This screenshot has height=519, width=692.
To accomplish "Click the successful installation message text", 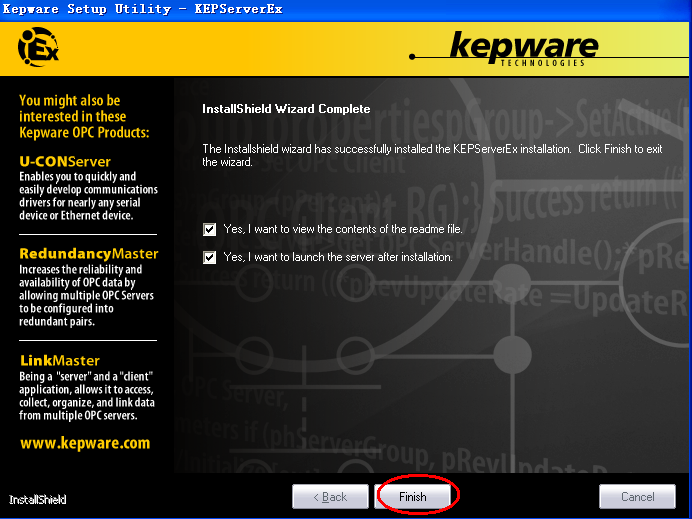I will pos(430,155).
